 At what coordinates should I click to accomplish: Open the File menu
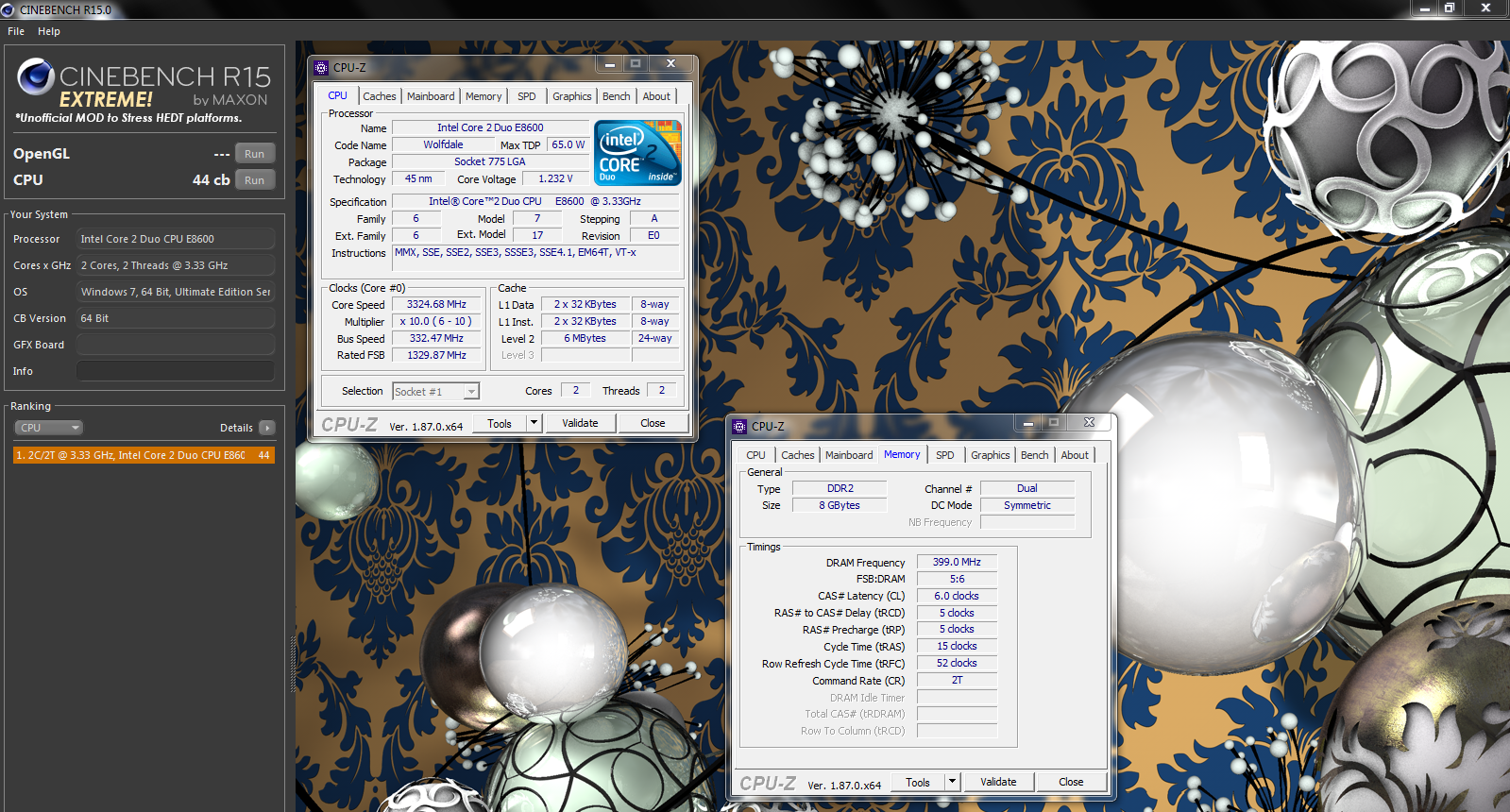point(16,31)
